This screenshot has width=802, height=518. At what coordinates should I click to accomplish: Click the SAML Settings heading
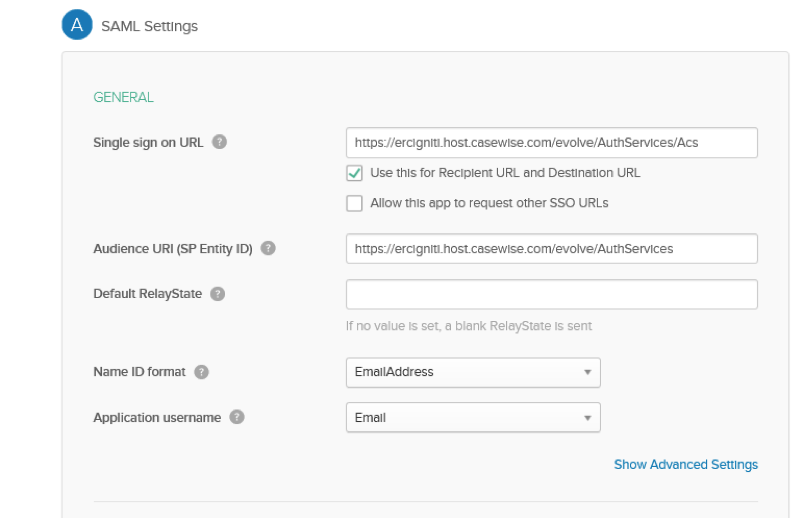click(149, 27)
